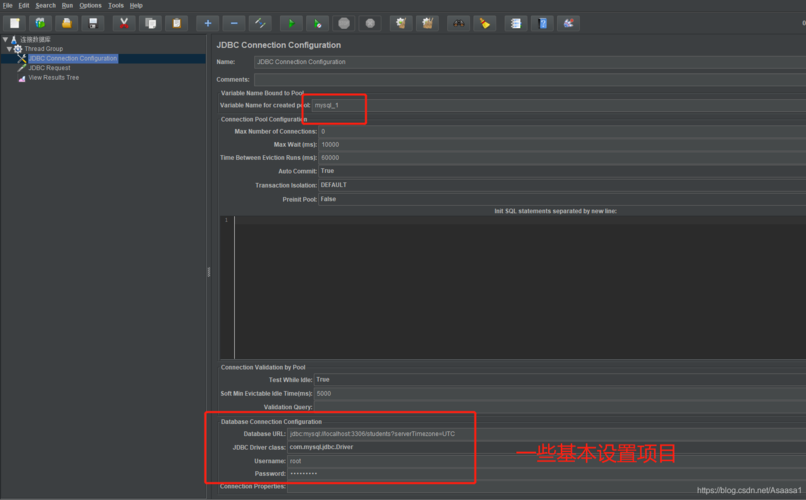Click the Max Wait (ms) field

pos(562,145)
